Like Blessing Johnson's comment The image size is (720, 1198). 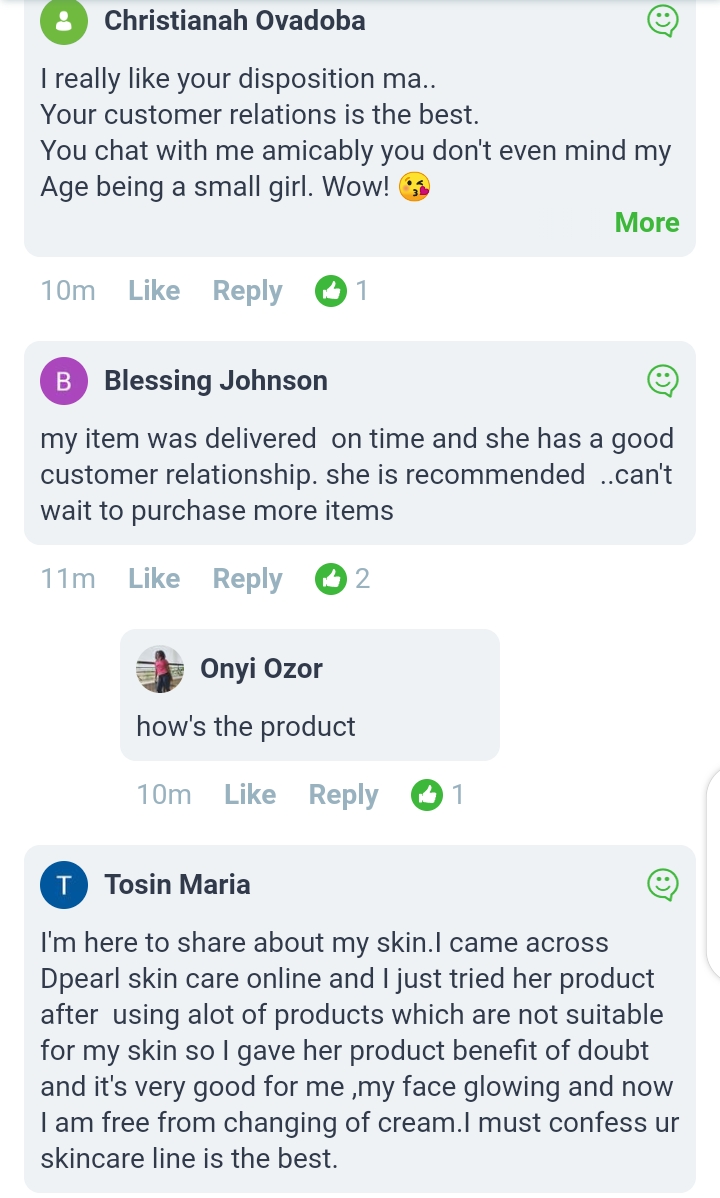pyautogui.click(x=154, y=579)
